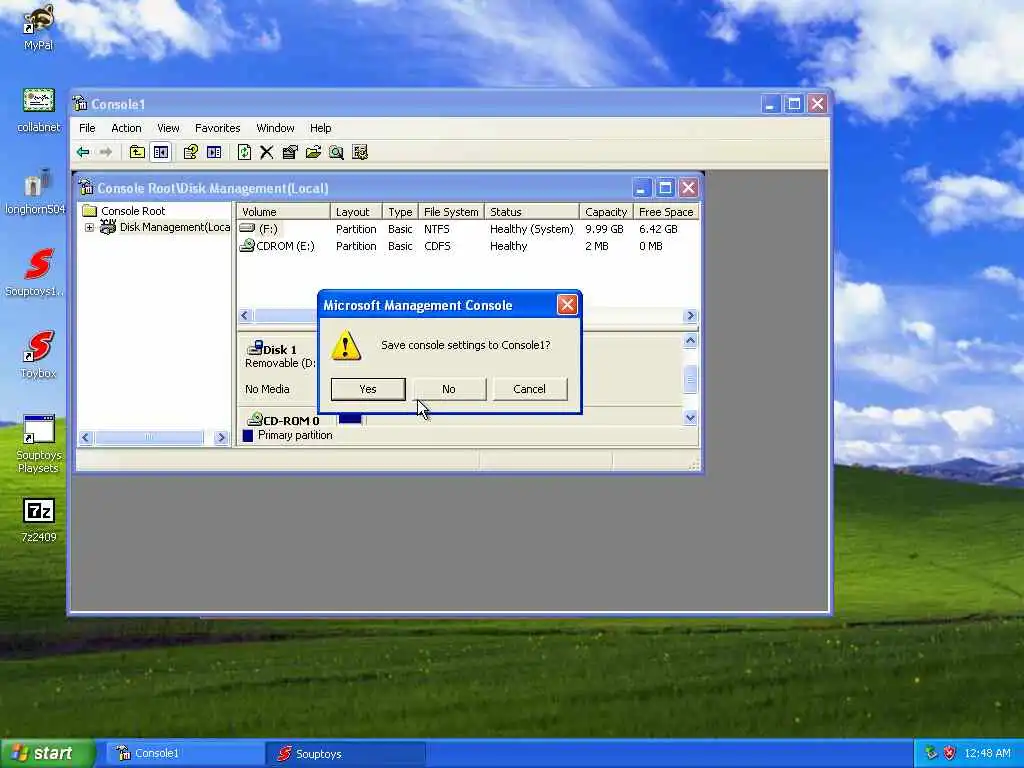Open the Souptoys1.. desktop icon
Viewport: 1024px width, 768px height.
pyautogui.click(x=35, y=273)
